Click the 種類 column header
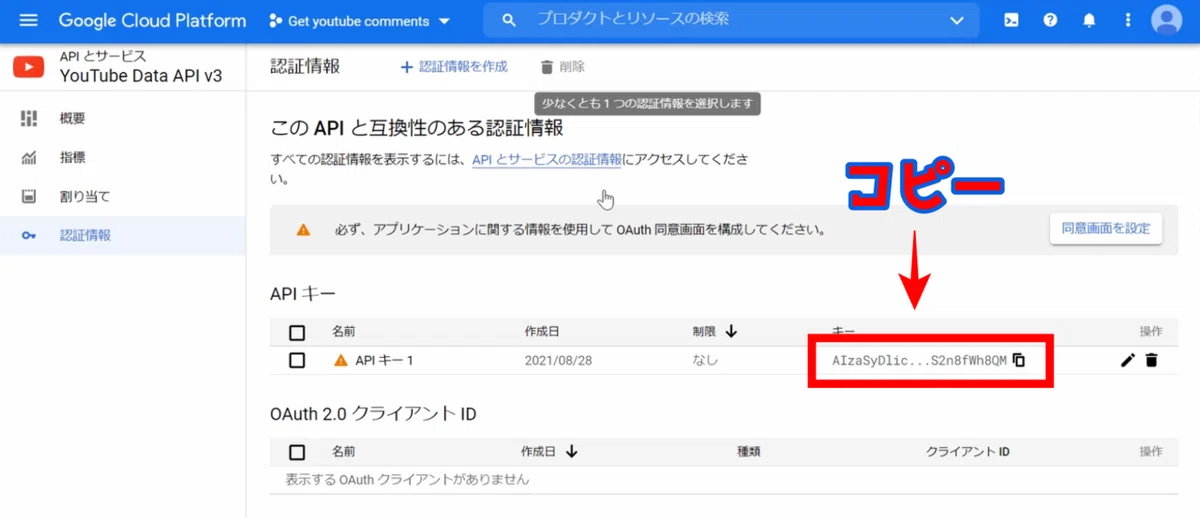 click(x=749, y=452)
